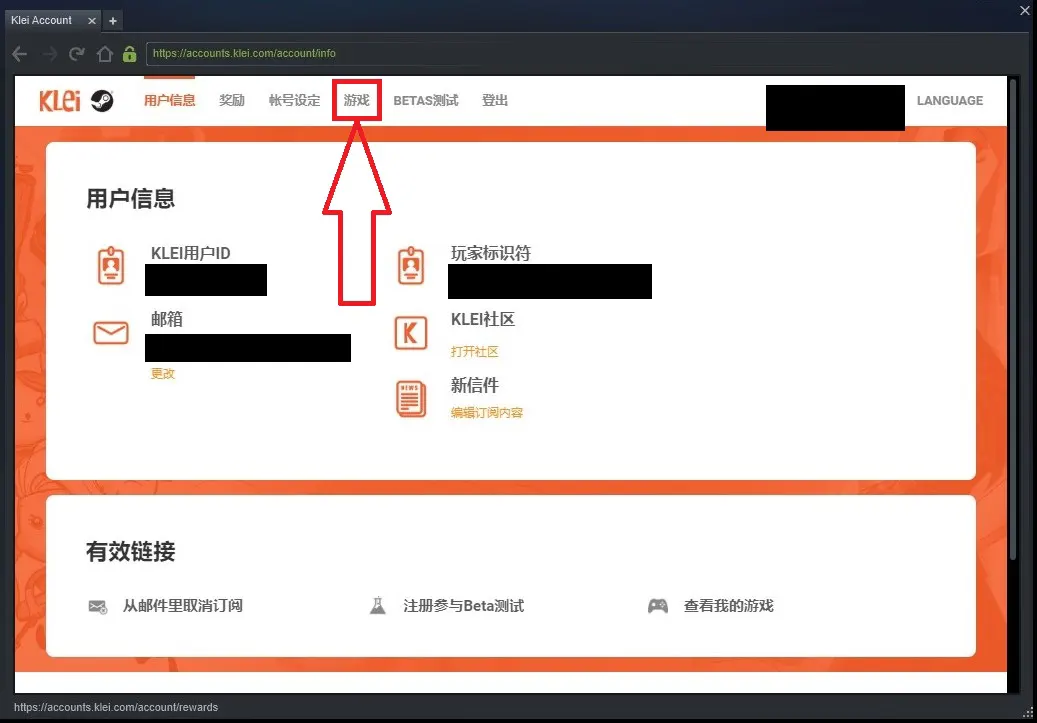The image size is (1037, 723).
Task: Open the 打开社区 community link
Action: 474,352
